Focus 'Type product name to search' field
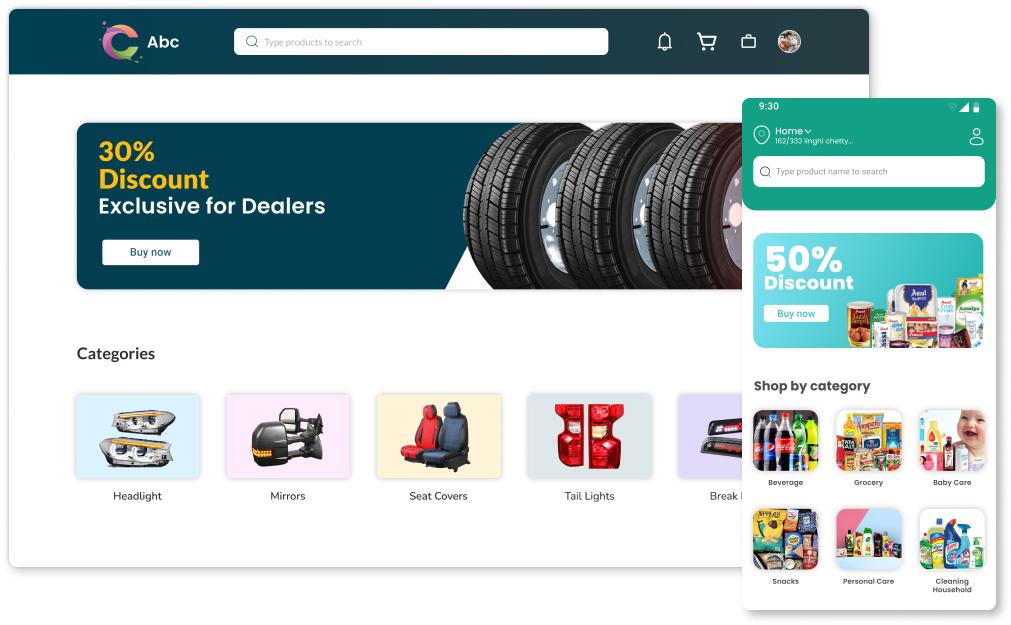 coord(869,172)
